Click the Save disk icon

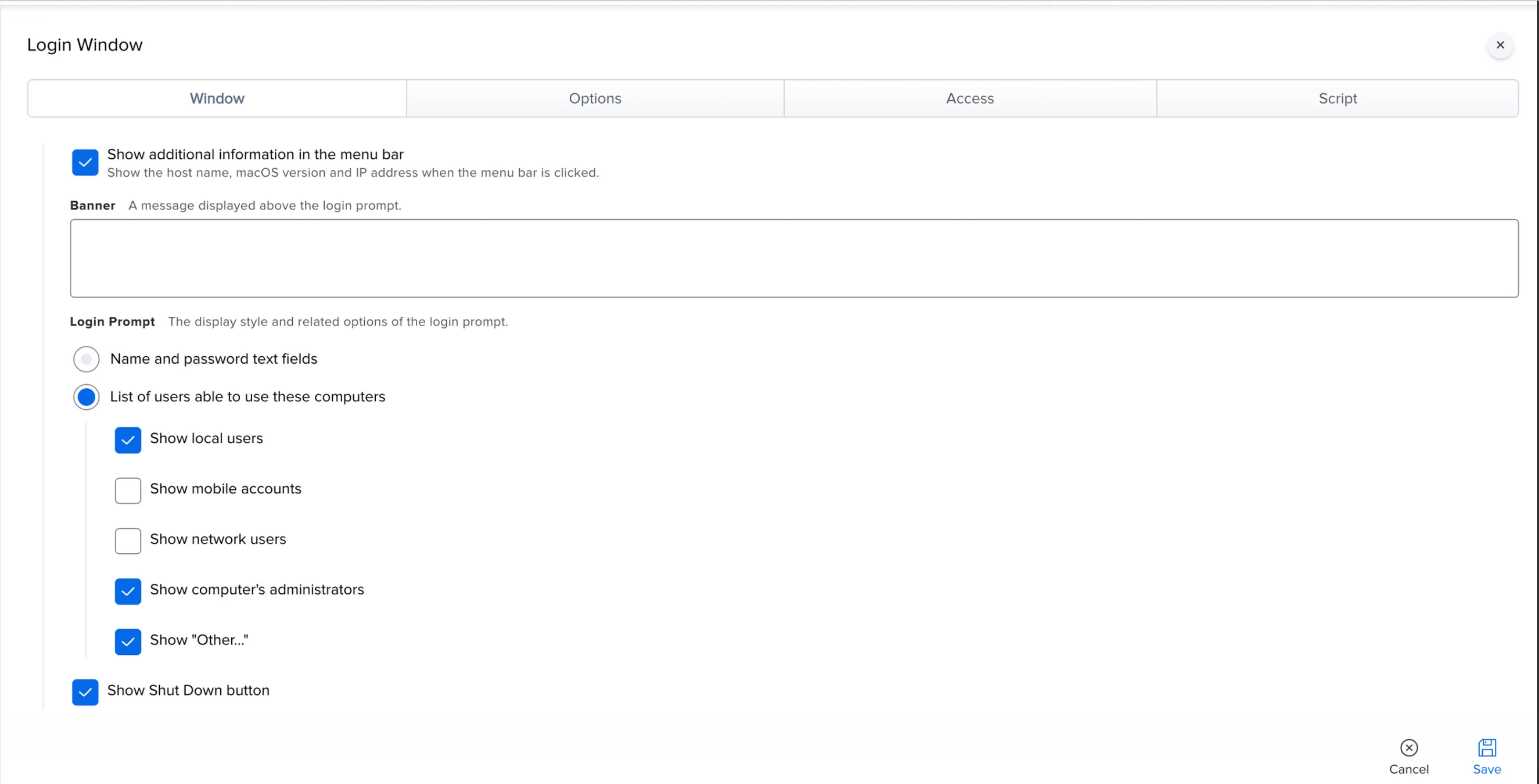tap(1486, 747)
